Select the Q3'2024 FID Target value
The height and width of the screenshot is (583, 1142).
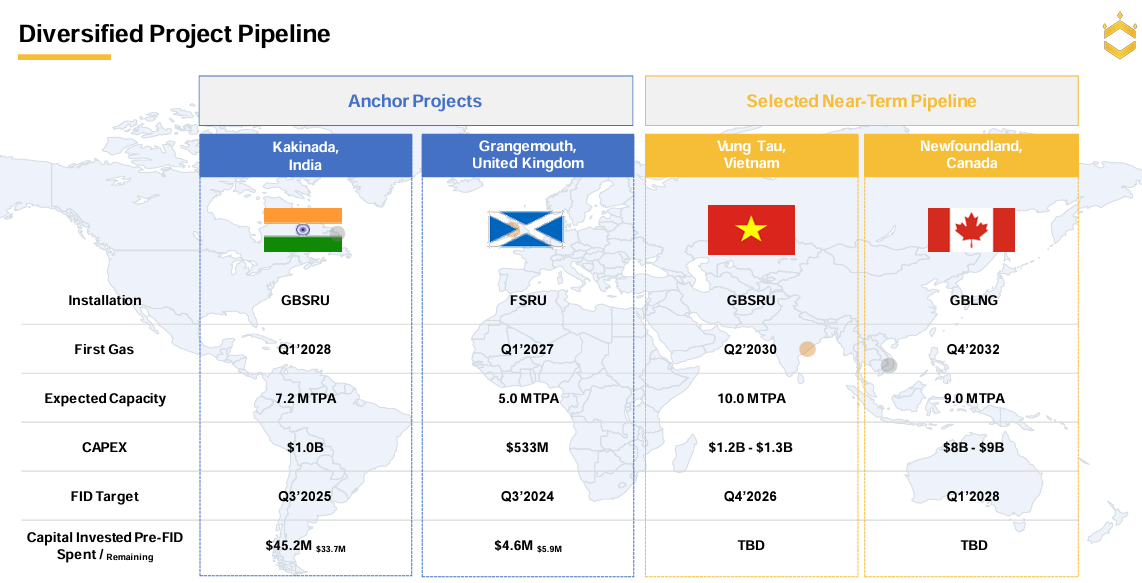click(x=527, y=496)
